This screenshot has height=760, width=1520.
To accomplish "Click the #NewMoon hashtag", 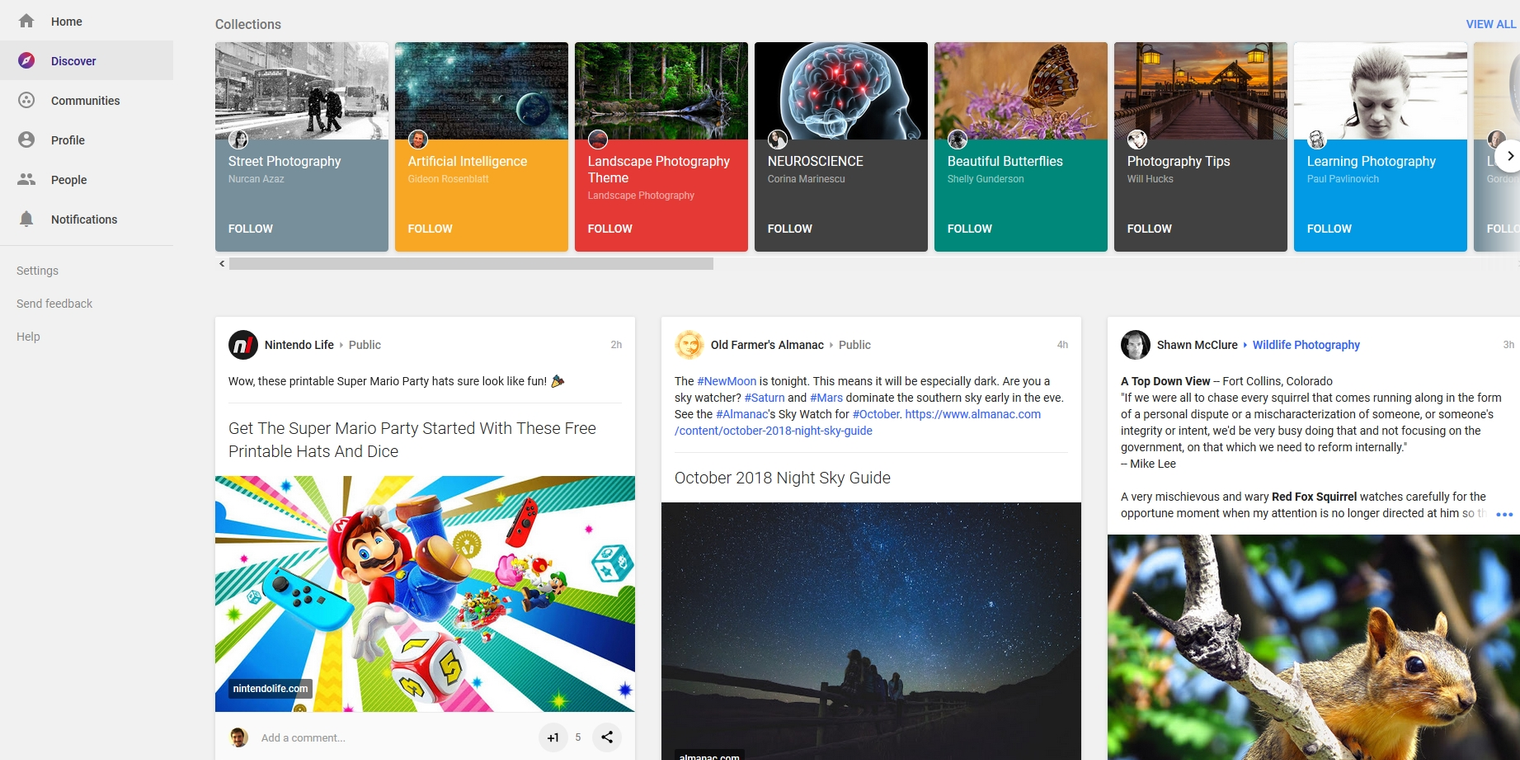I will click(x=726, y=381).
